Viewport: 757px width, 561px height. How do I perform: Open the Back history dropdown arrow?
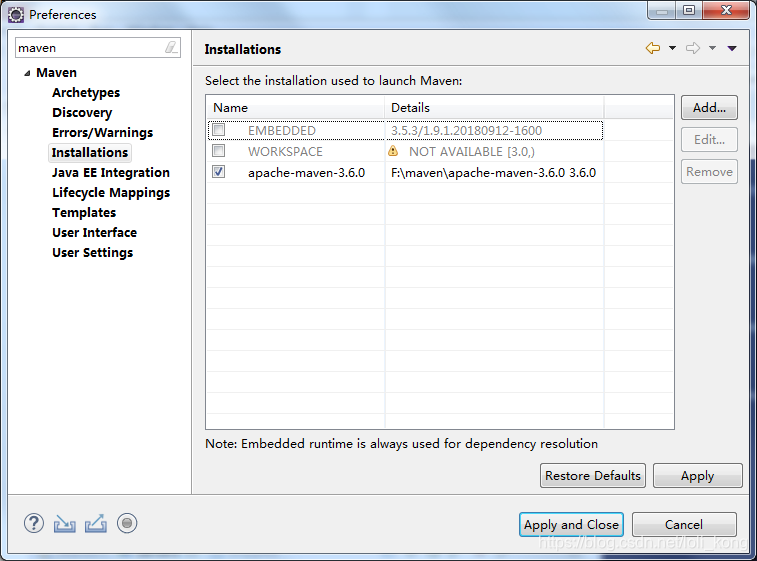tap(673, 48)
